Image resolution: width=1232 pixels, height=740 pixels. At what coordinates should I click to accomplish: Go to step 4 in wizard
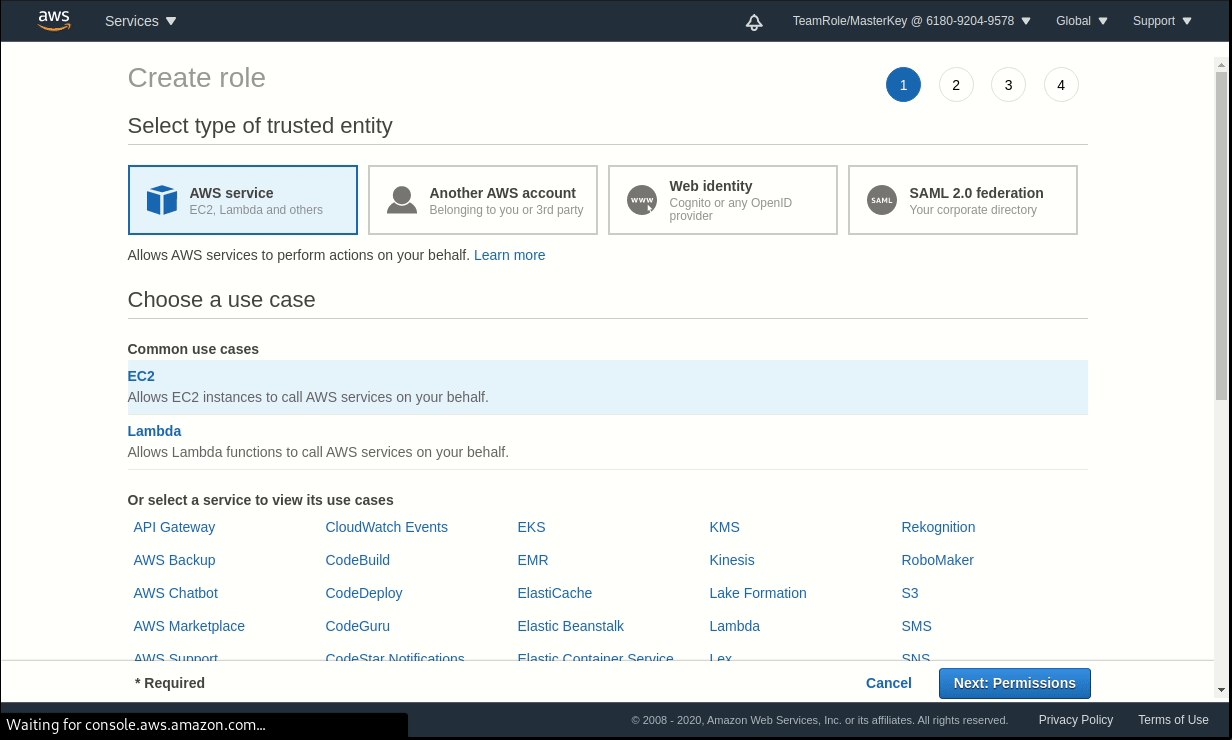1061,85
